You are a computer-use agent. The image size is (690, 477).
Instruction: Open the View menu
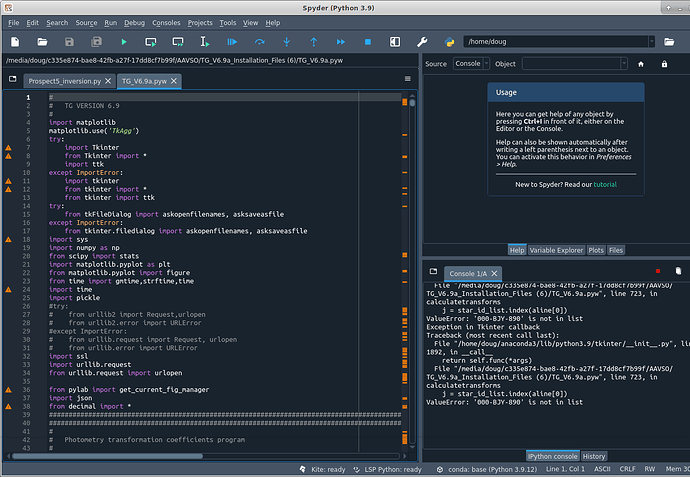[x=250, y=23]
